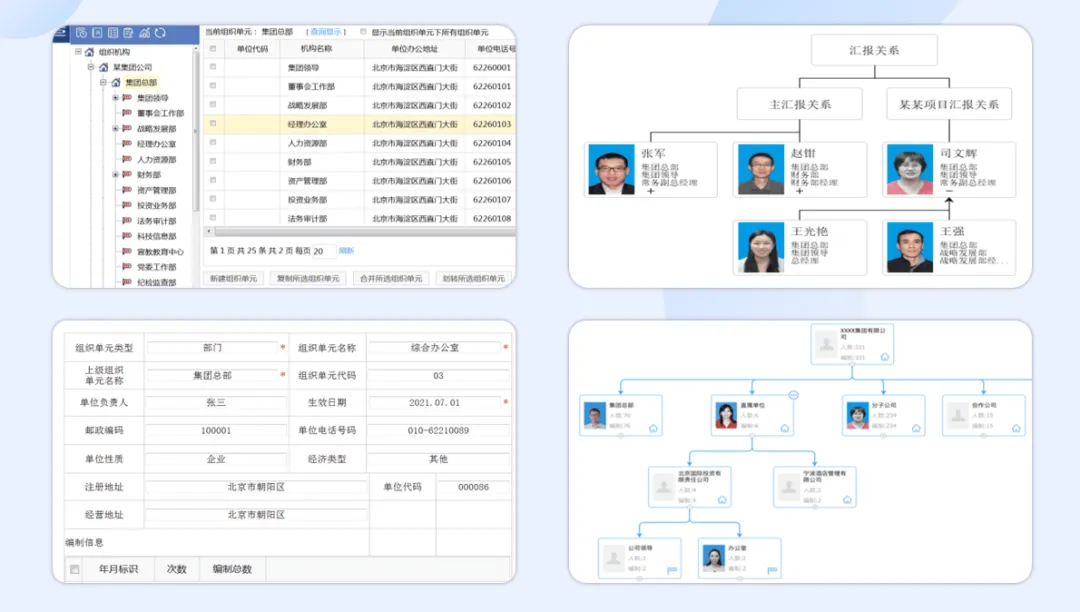
Task: Click the per-page count field showing 20
Action: (x=322, y=251)
